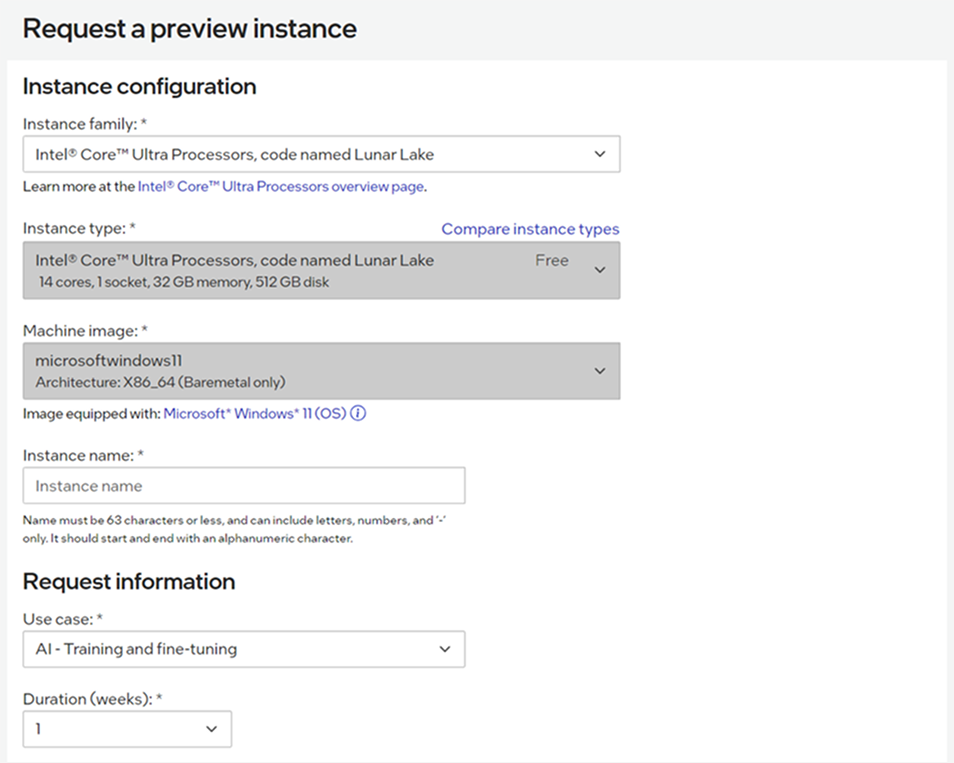This screenshot has height=763, width=954.
Task: Click the chevron arrow in Use case field
Action: click(x=445, y=649)
